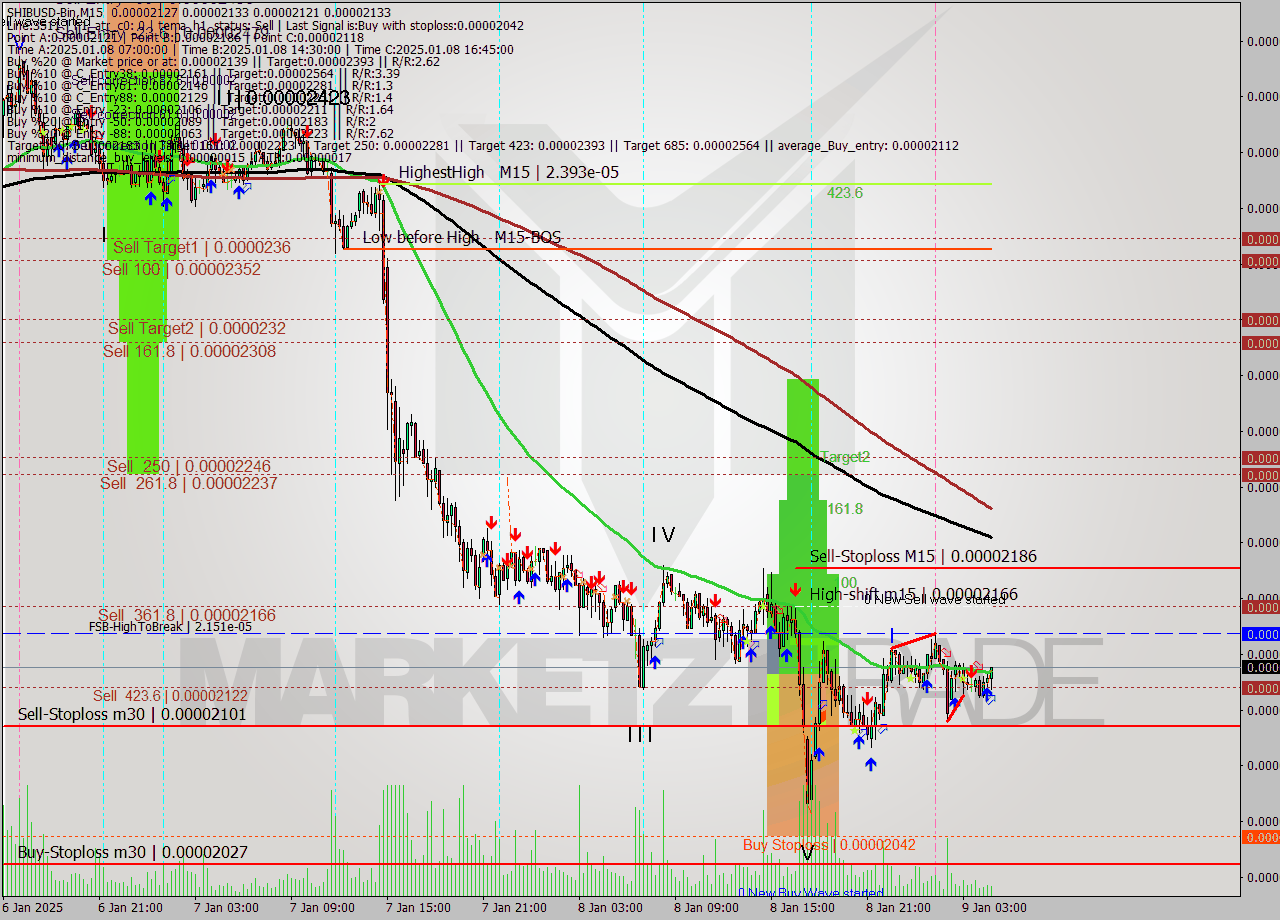
Task: Click the green 161.8 label near the bar
Action: [845, 509]
